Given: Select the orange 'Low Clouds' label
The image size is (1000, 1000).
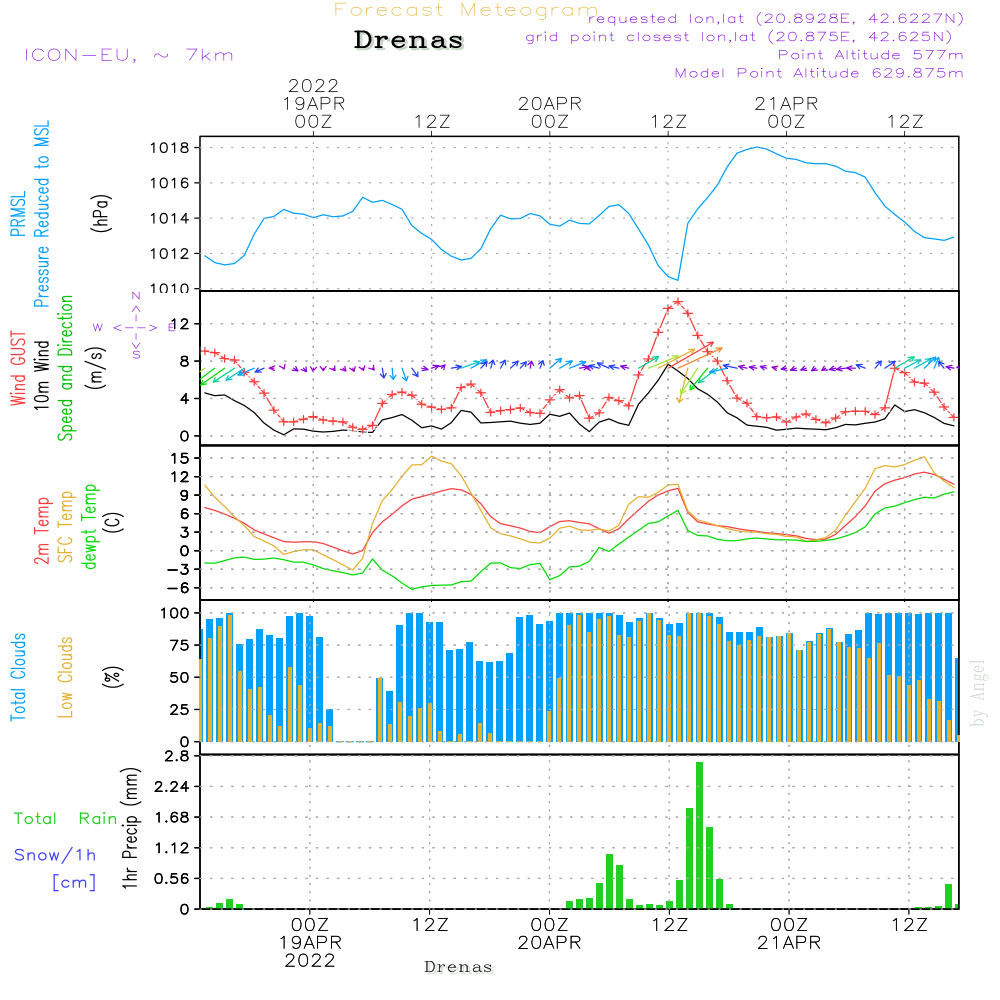Looking at the screenshot, I should pos(65,677).
